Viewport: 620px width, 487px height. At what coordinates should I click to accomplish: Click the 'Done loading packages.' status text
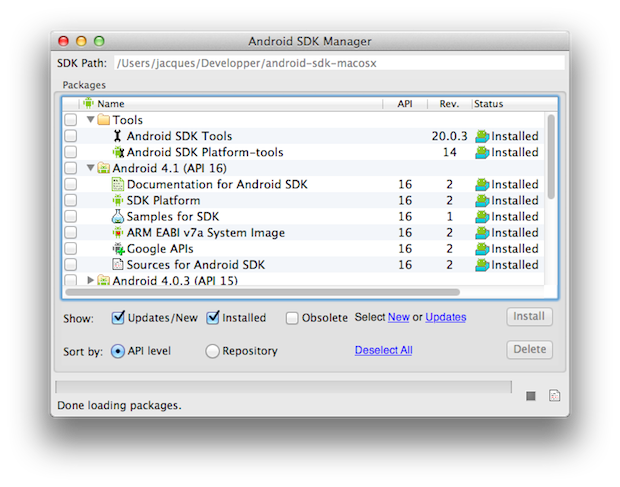pyautogui.click(x=119, y=406)
